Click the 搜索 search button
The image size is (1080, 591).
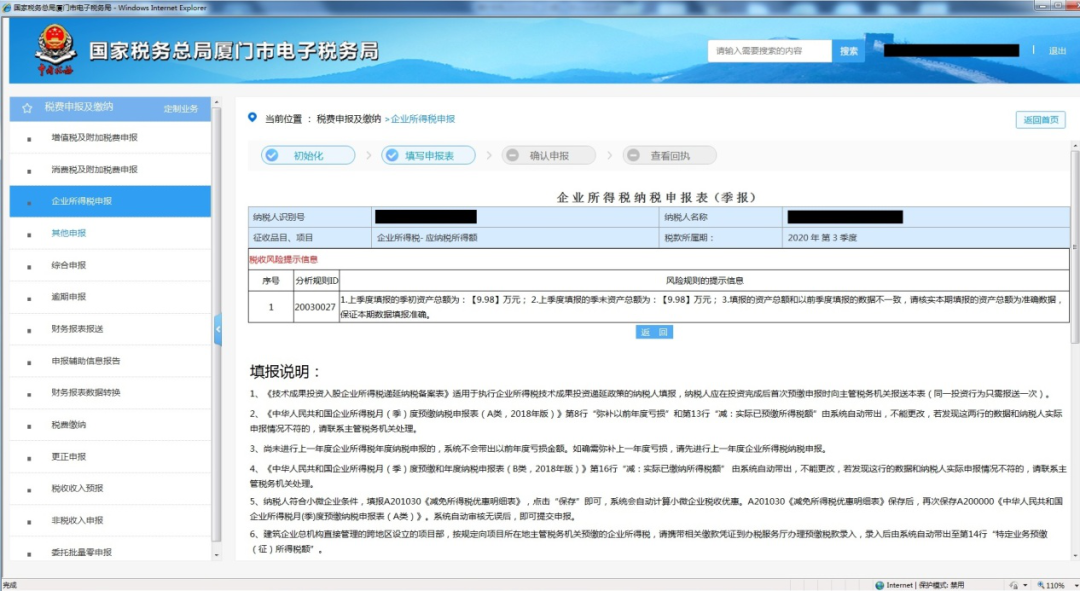(x=849, y=51)
